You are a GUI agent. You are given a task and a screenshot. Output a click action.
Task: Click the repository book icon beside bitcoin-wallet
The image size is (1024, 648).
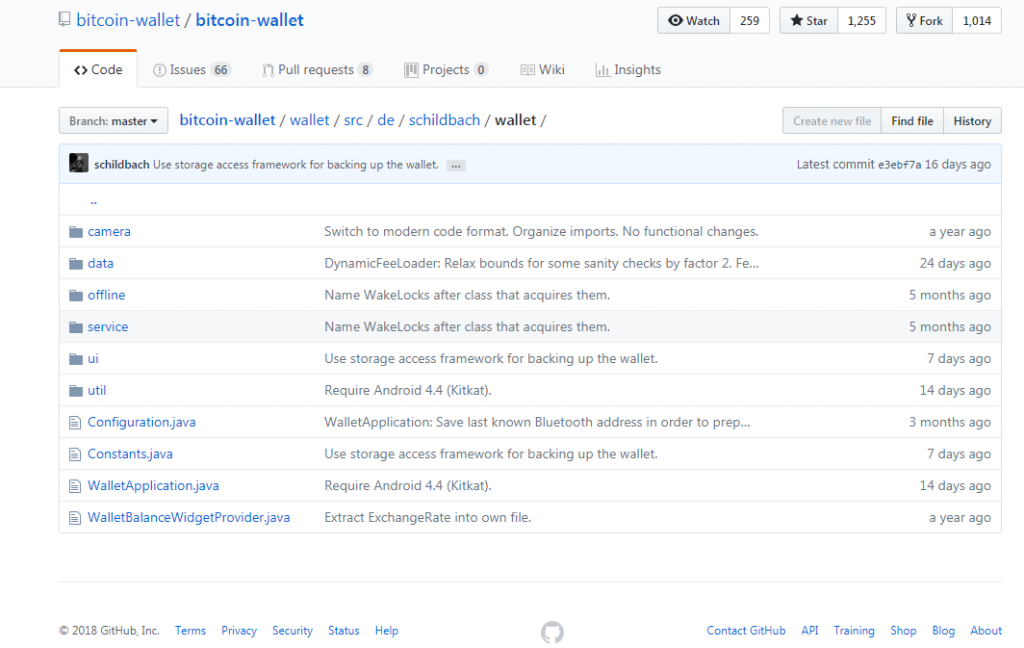pos(64,20)
